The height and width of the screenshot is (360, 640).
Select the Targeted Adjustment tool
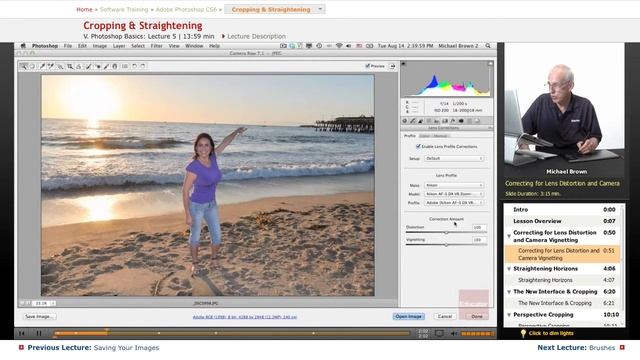click(60, 66)
